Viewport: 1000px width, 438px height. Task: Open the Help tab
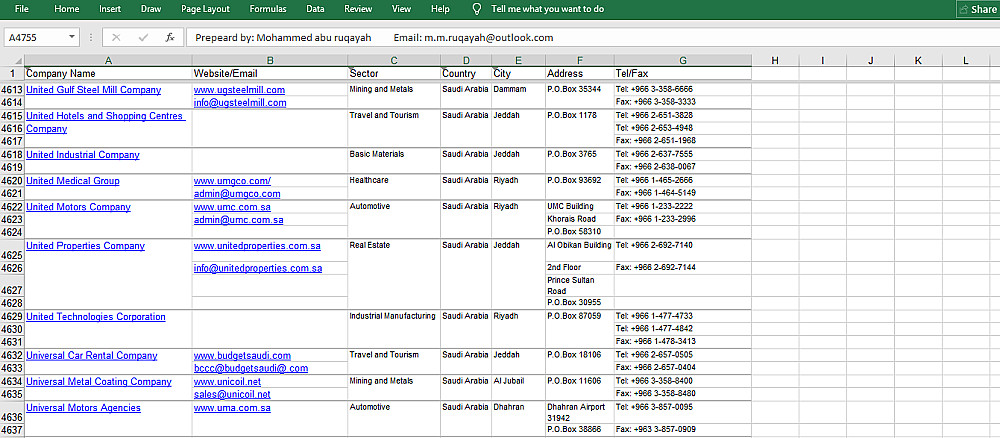pos(440,9)
